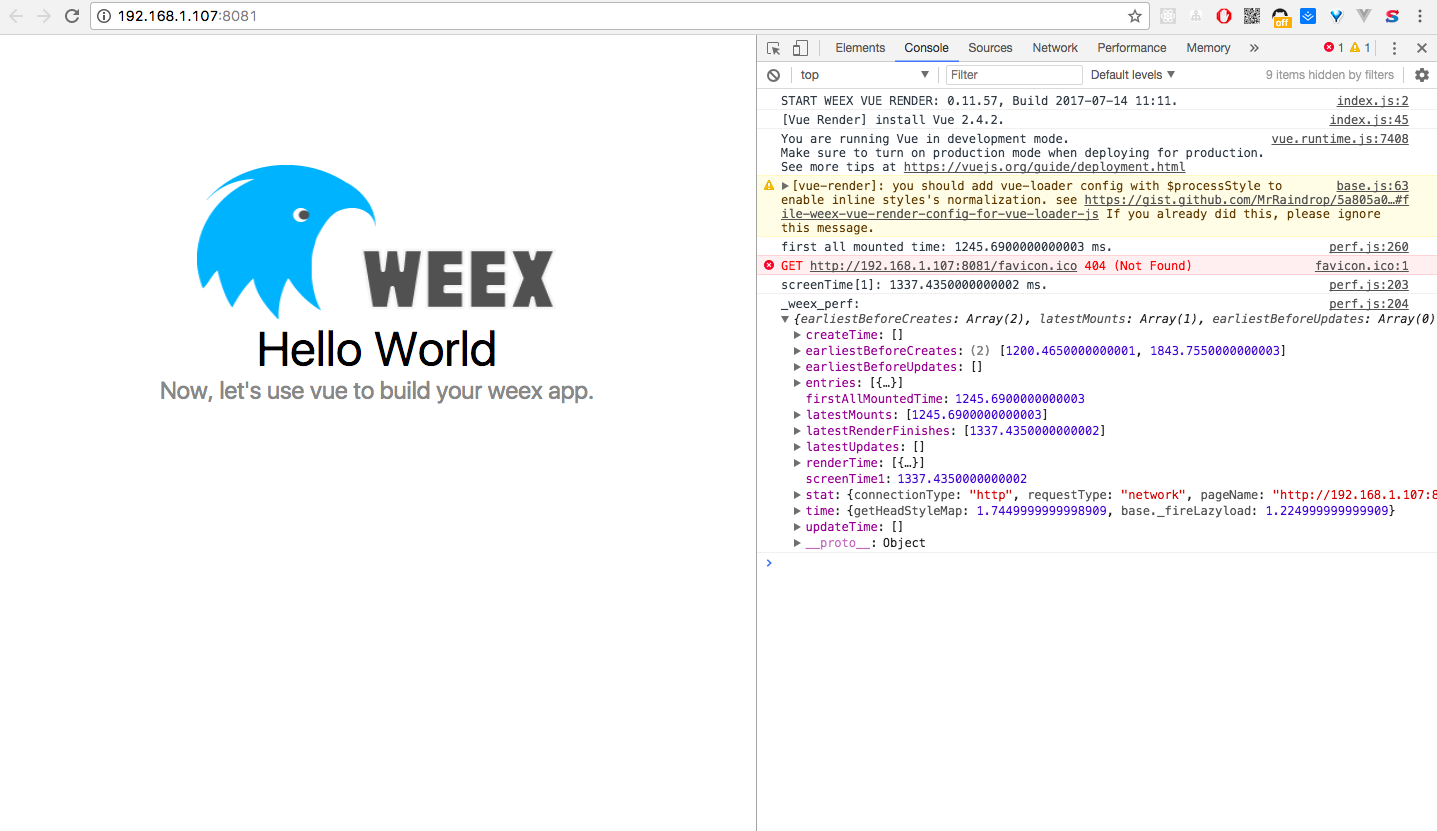Viewport: 1437px width, 831px height.
Task: Open the failed favicon.ico request URL
Action: [x=943, y=266]
